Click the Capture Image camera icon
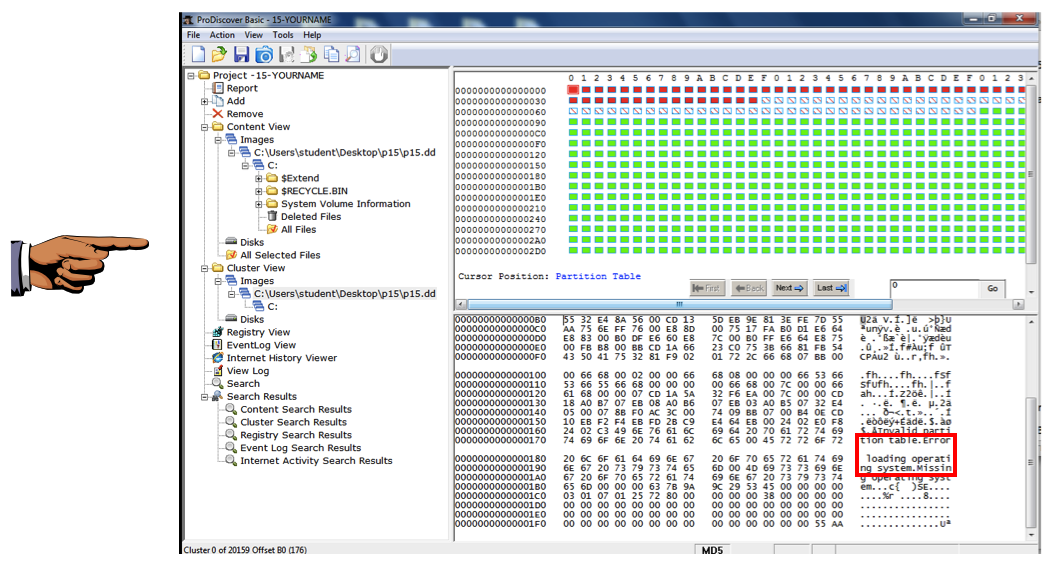1047x567 pixels. [x=264, y=54]
